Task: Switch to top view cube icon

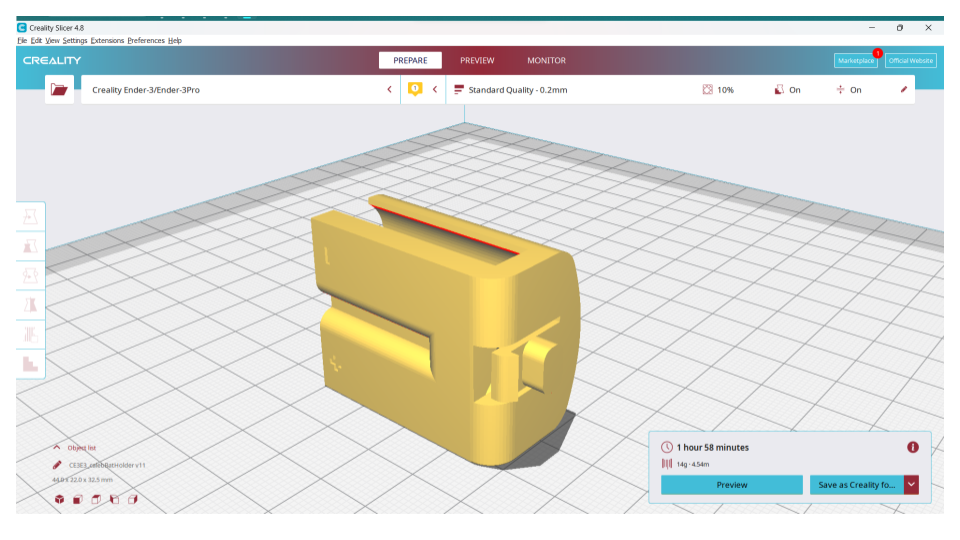Action: [96, 500]
